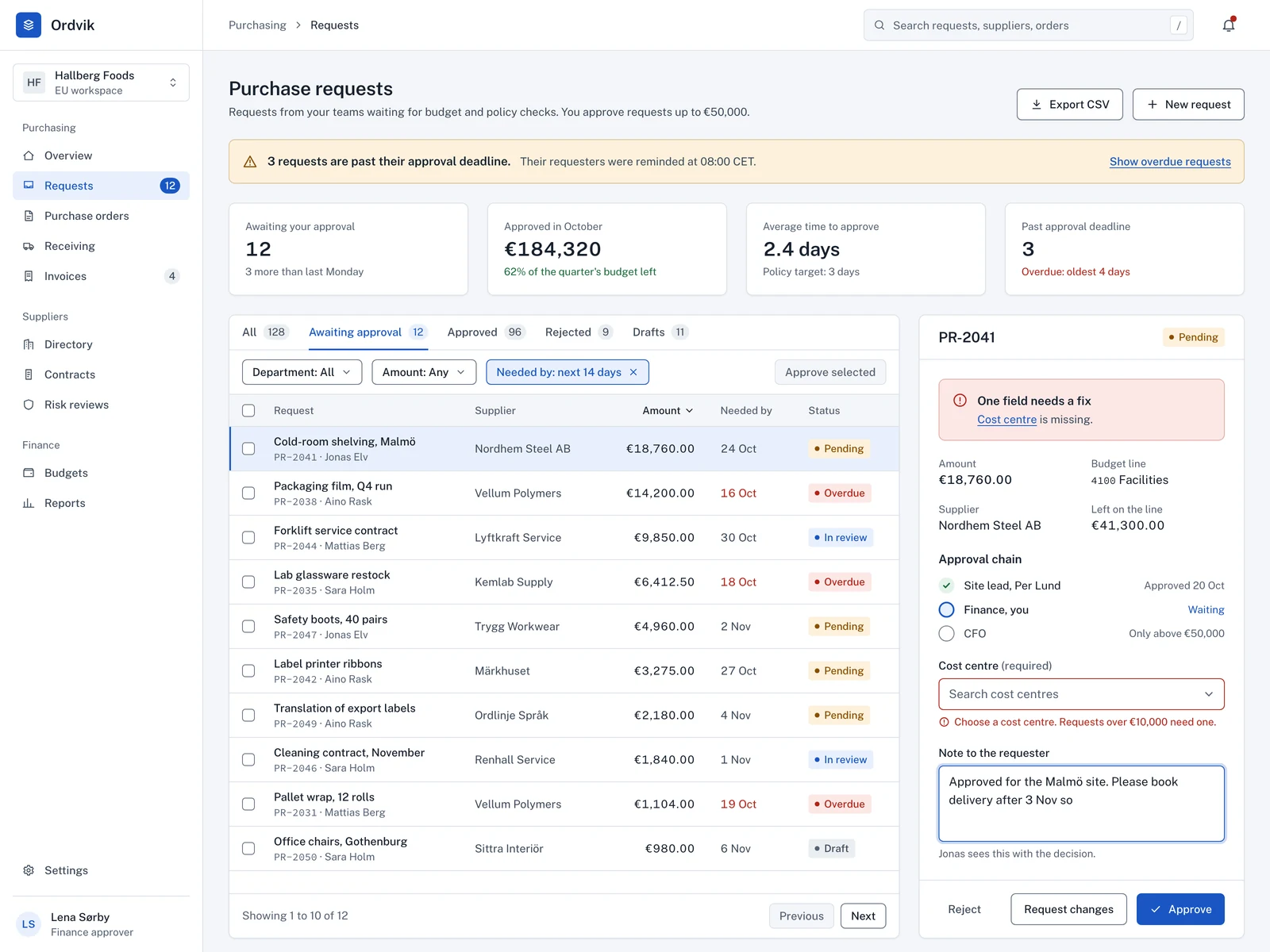Image resolution: width=1270 pixels, height=952 pixels.
Task: Sort by the Amount column header
Action: click(x=668, y=410)
